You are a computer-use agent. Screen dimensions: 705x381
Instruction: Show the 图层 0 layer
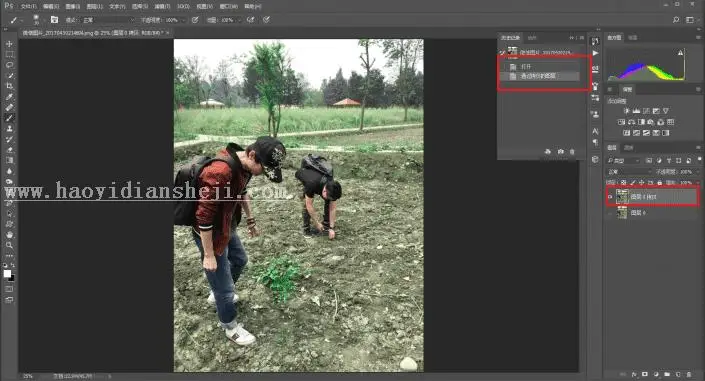610,213
